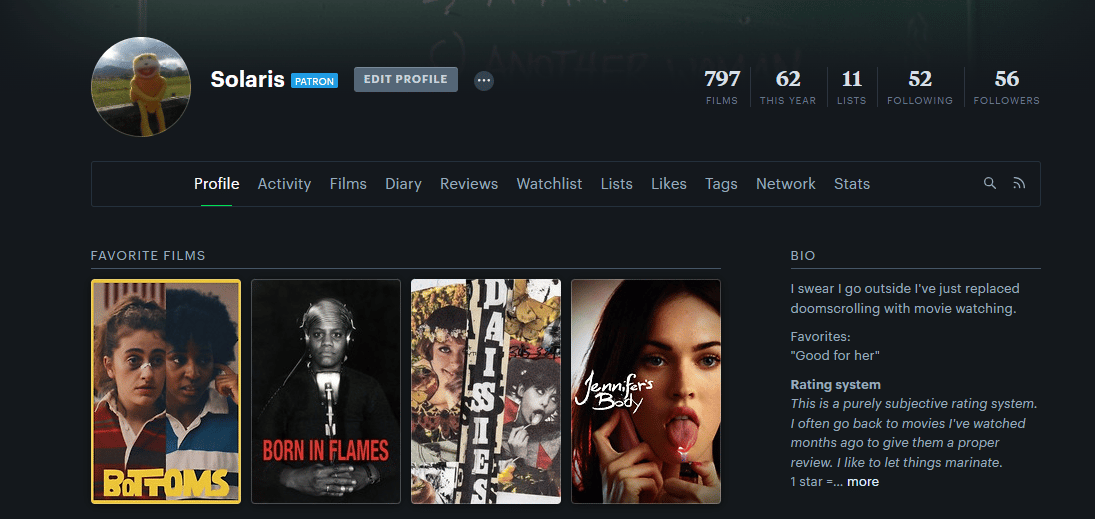1095x519 pixels.
Task: Open the three-dots profile options menu
Action: pyautogui.click(x=484, y=81)
